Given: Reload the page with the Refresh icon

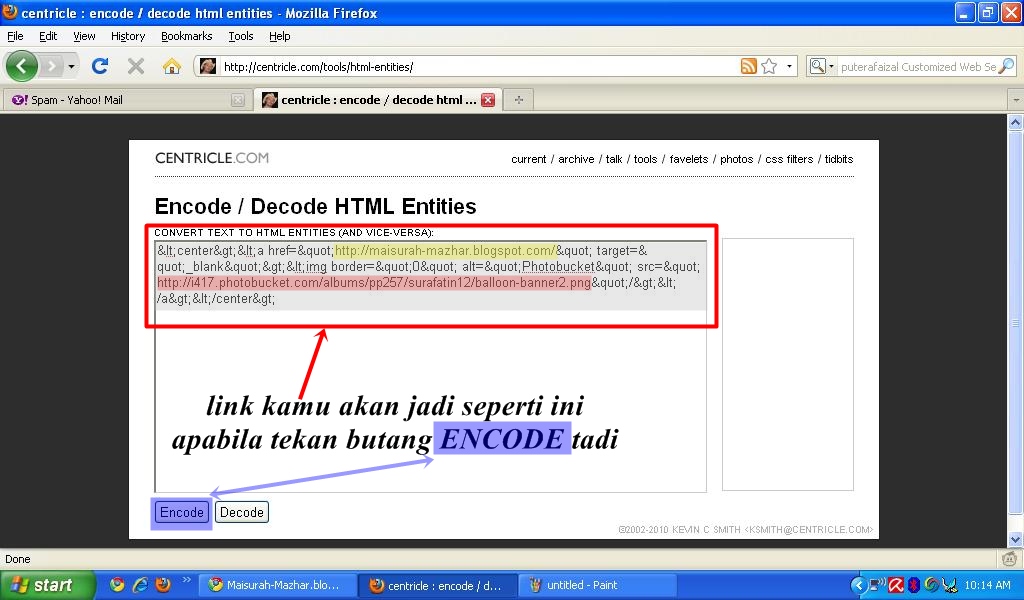Looking at the screenshot, I should [100, 66].
